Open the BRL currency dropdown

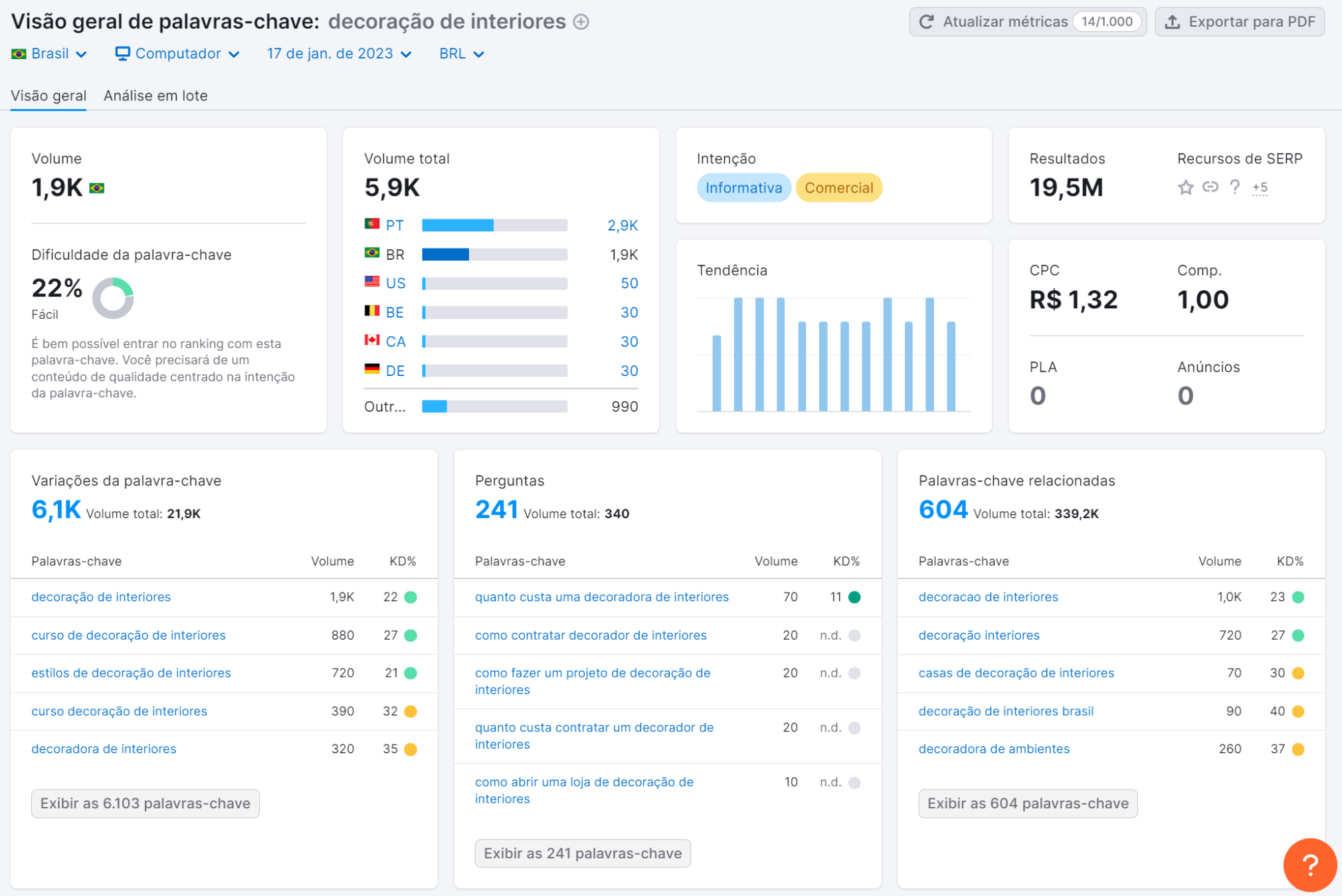tap(461, 54)
